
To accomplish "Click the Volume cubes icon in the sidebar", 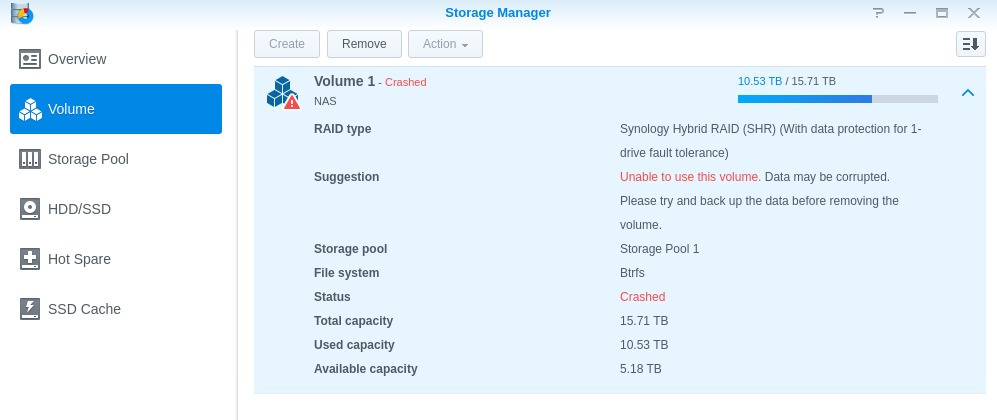I will pyautogui.click(x=30, y=109).
